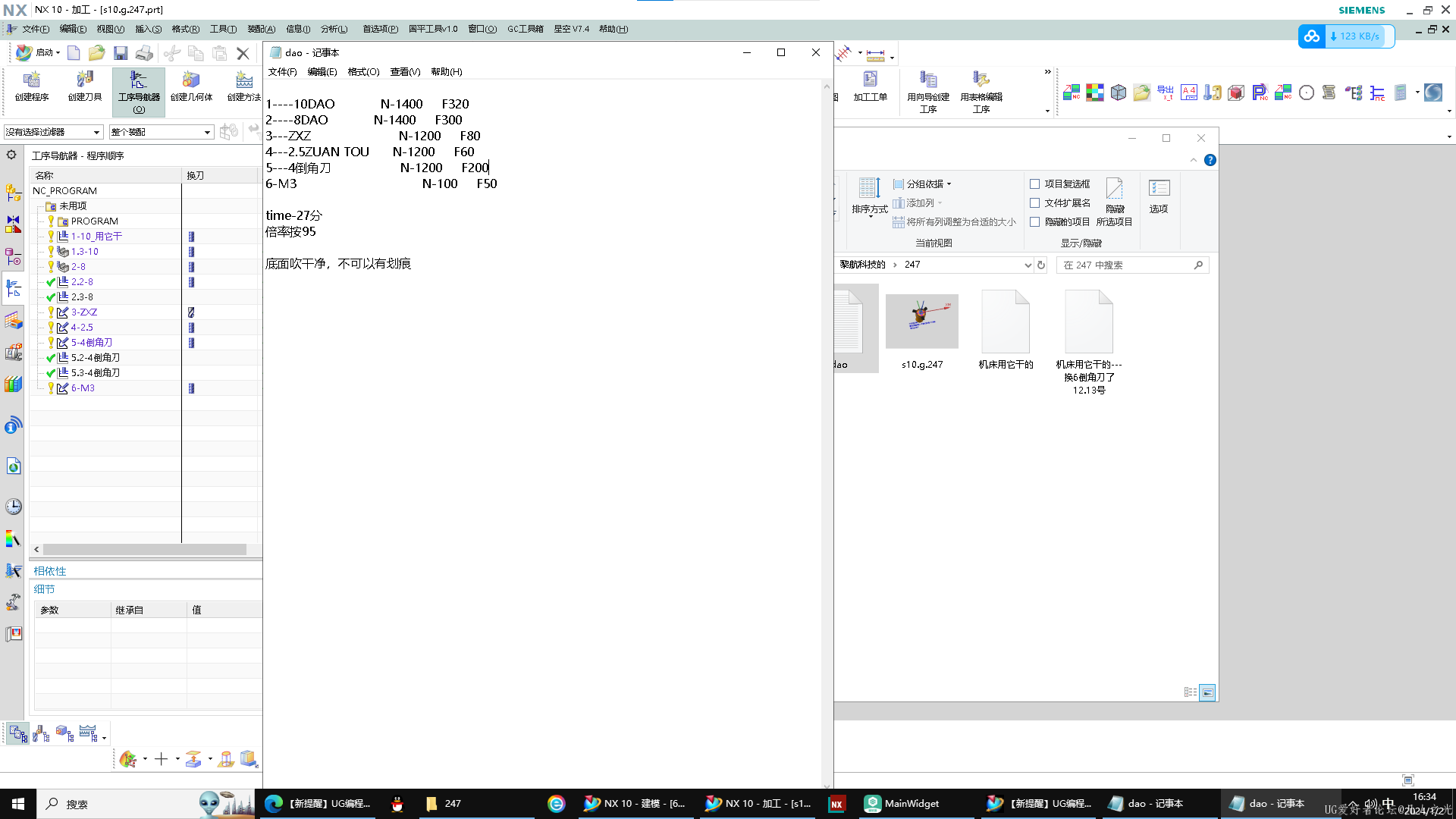Click the 黎航科技的 breadcrumb in Explorer

pos(862,265)
